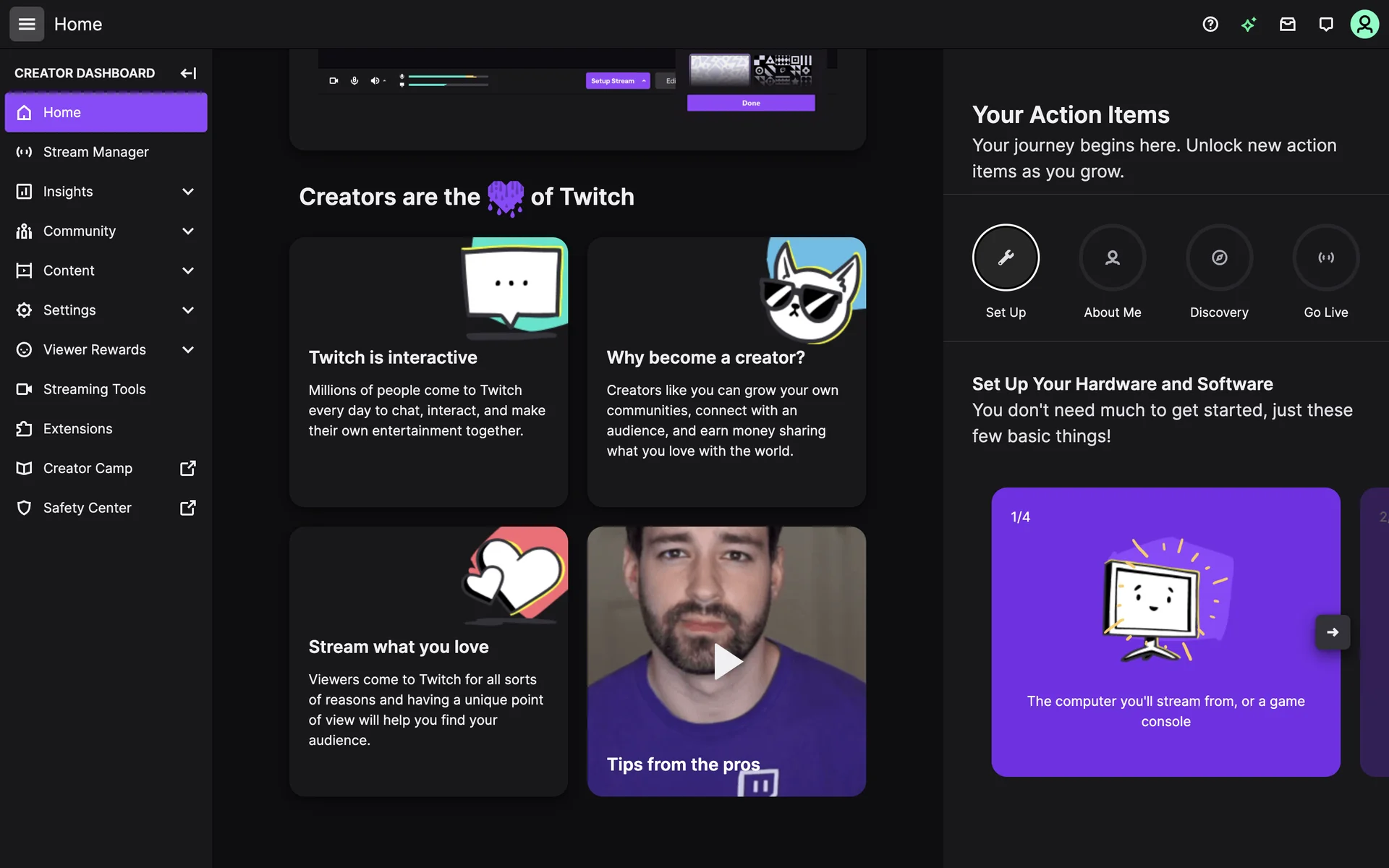Play the Tips from the pros video
Image resolution: width=1389 pixels, height=868 pixels.
(x=727, y=661)
